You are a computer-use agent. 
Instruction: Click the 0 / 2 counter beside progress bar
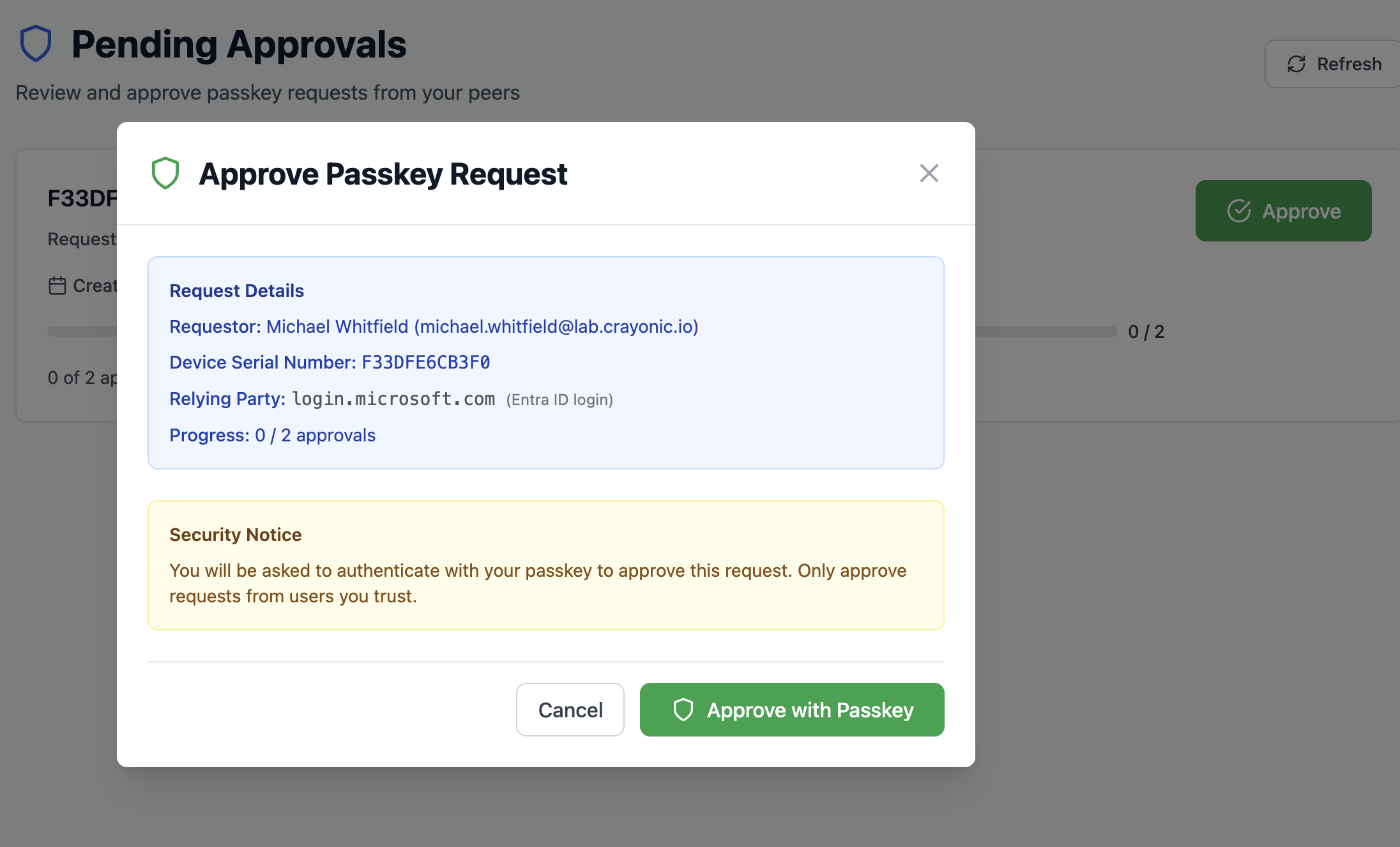tap(1146, 332)
